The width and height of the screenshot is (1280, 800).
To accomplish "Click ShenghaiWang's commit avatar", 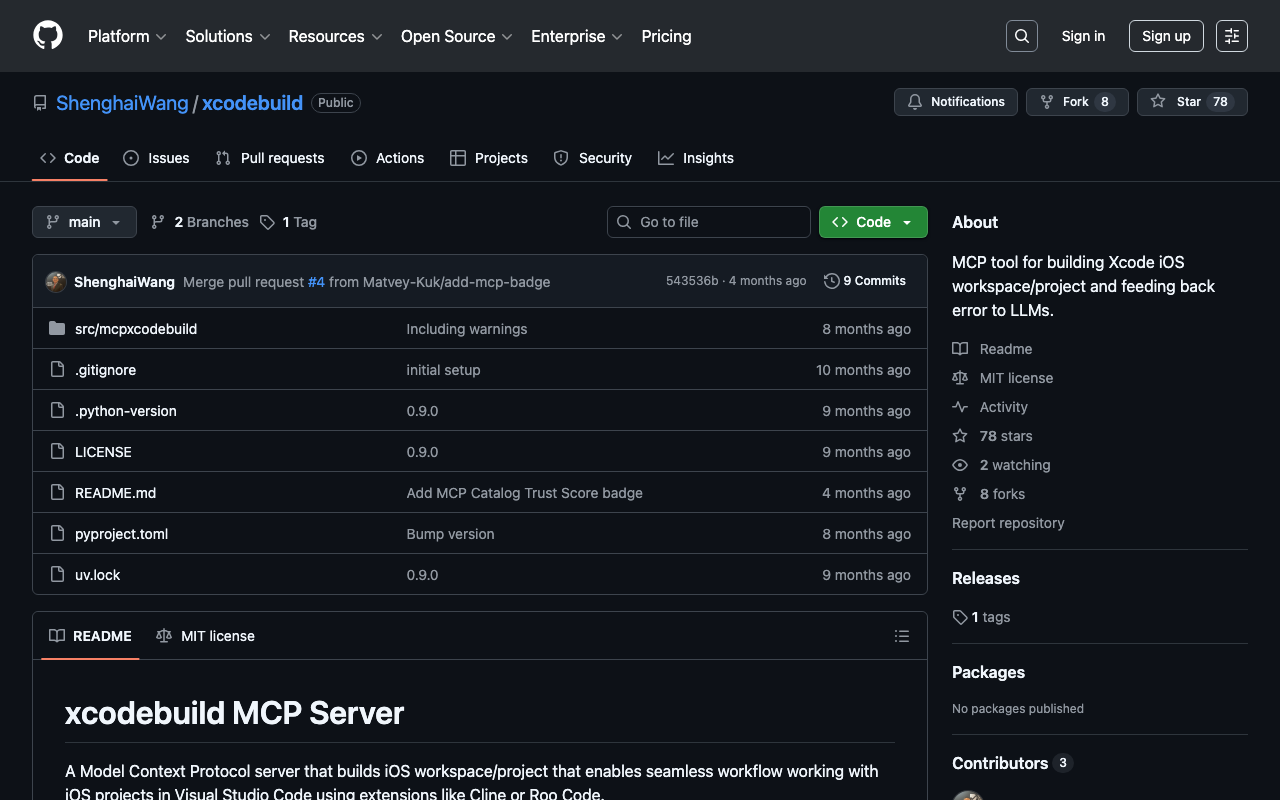I will [56, 282].
